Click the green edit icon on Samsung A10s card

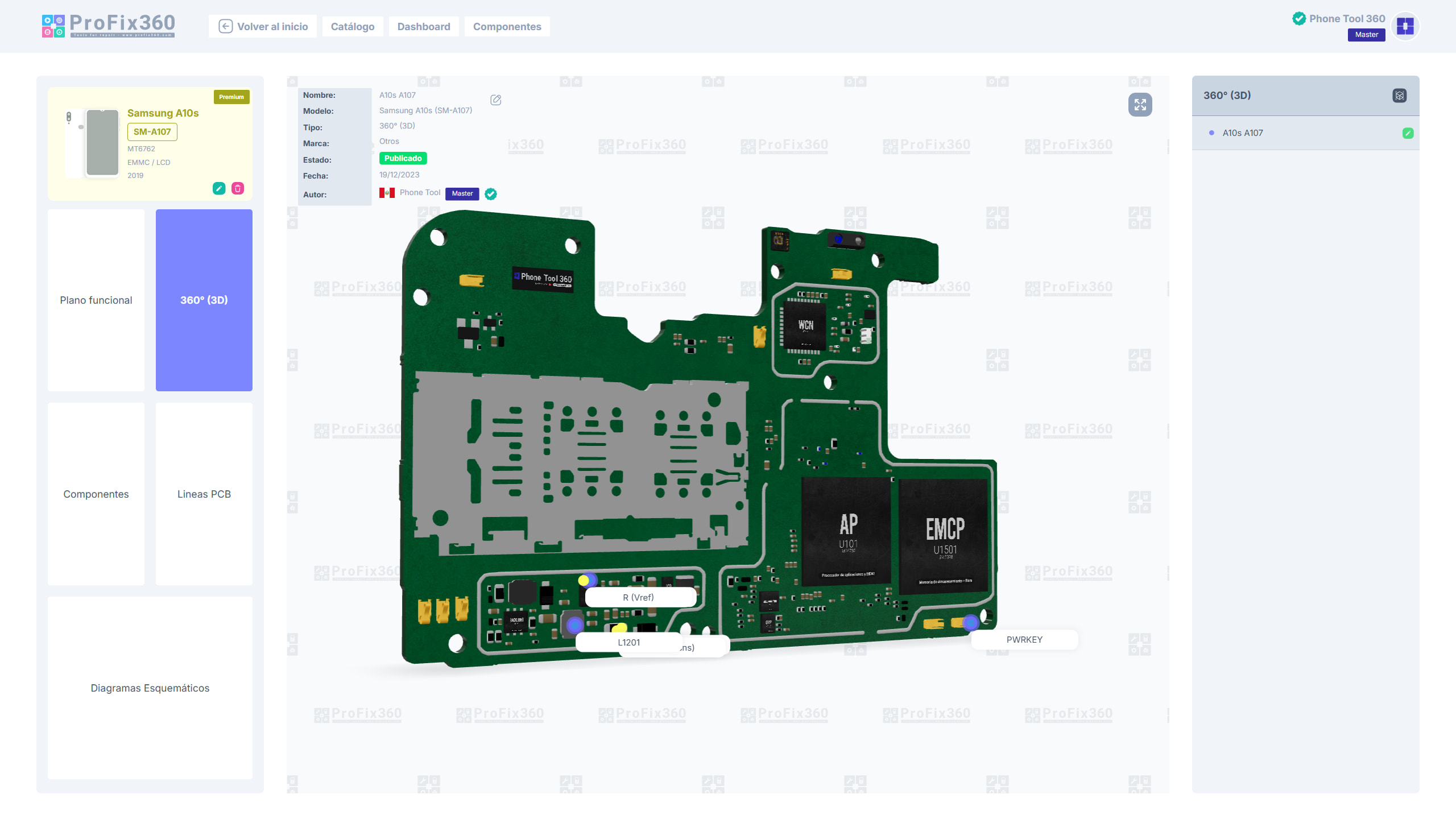(219, 188)
